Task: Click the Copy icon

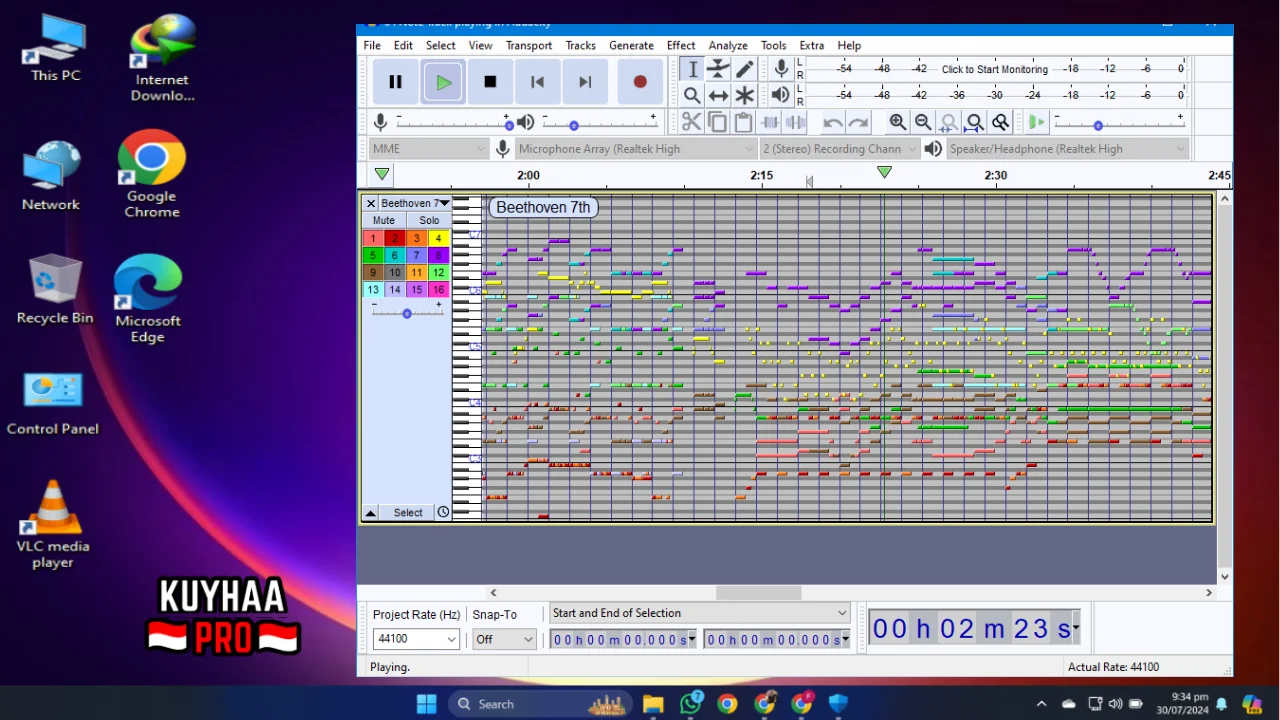Action: (717, 122)
